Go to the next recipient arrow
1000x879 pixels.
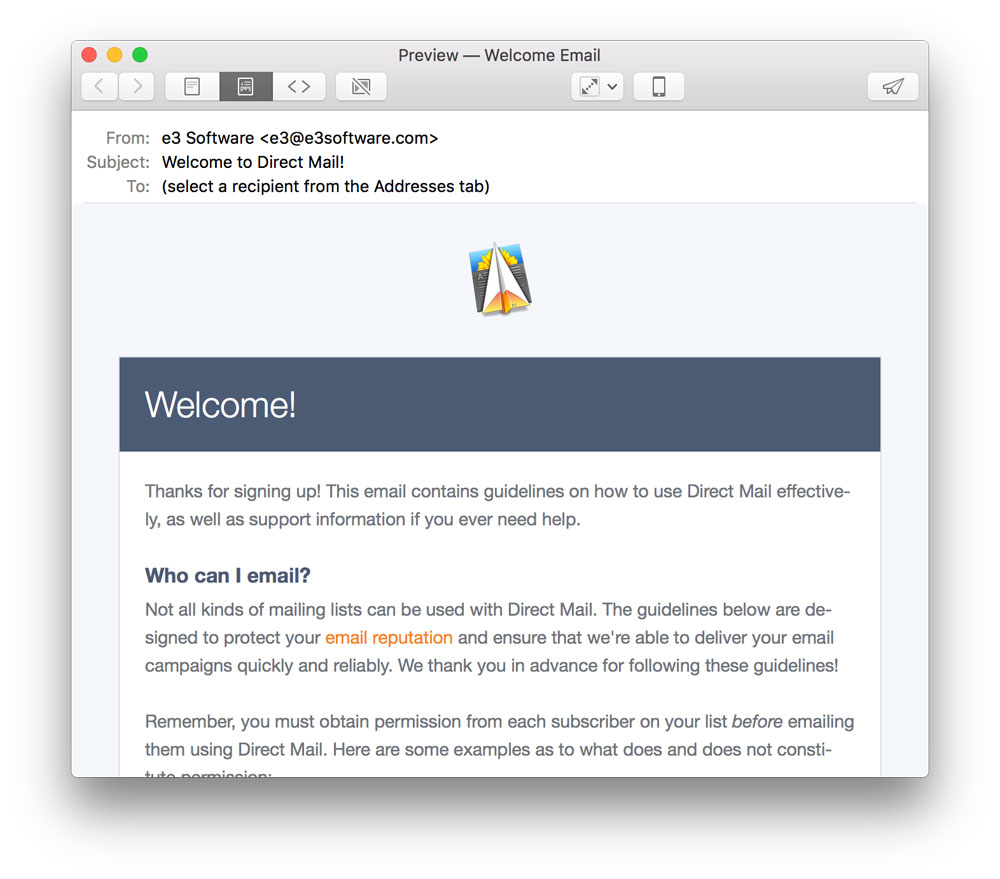[x=136, y=86]
